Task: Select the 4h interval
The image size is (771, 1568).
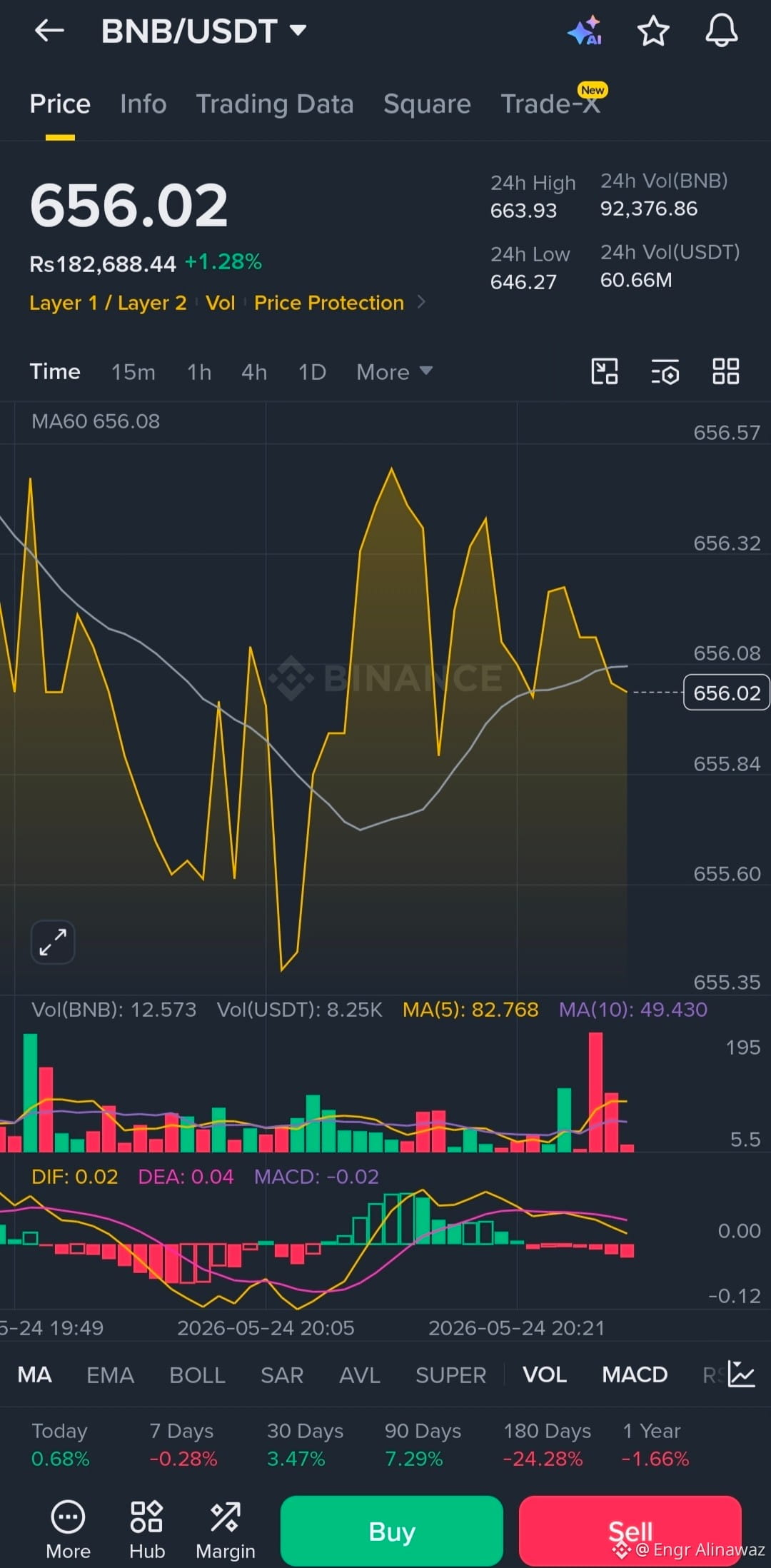Action: (254, 372)
